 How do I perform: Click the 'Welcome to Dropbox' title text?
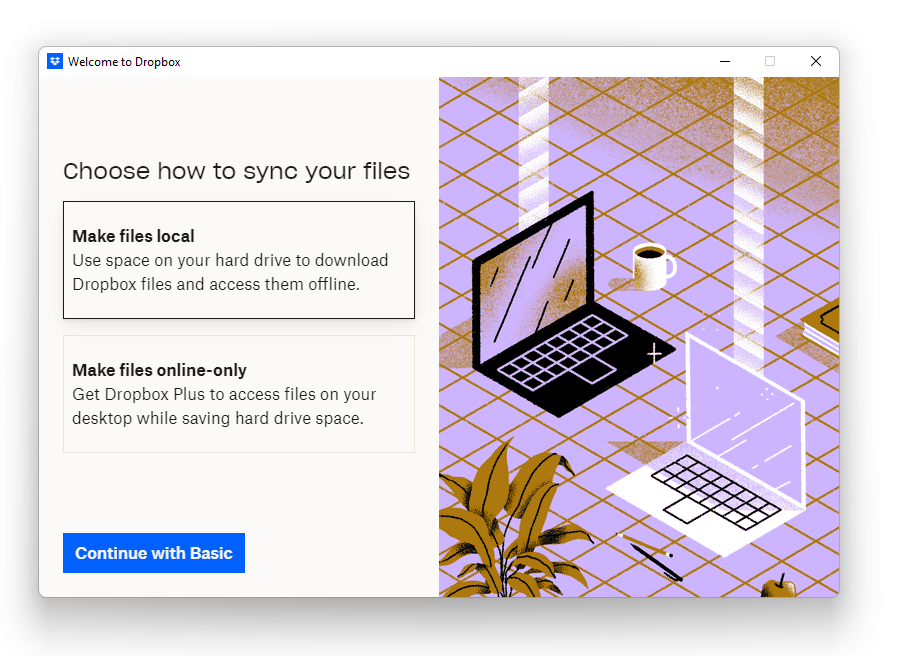point(124,62)
